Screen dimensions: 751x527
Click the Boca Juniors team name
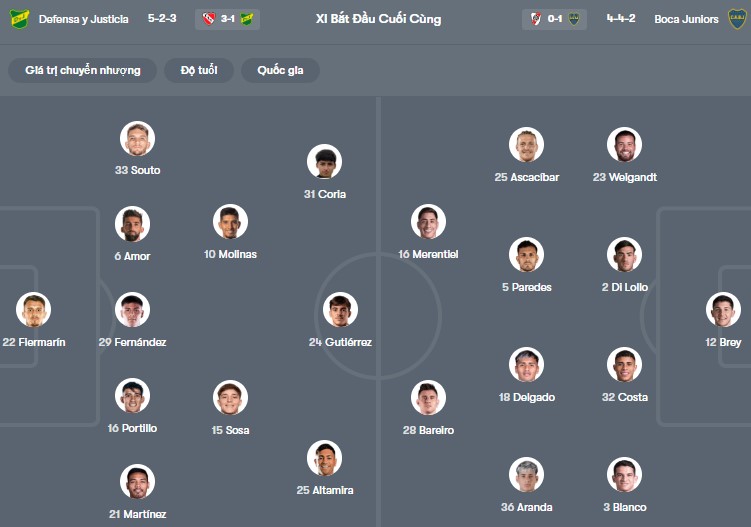(x=686, y=19)
